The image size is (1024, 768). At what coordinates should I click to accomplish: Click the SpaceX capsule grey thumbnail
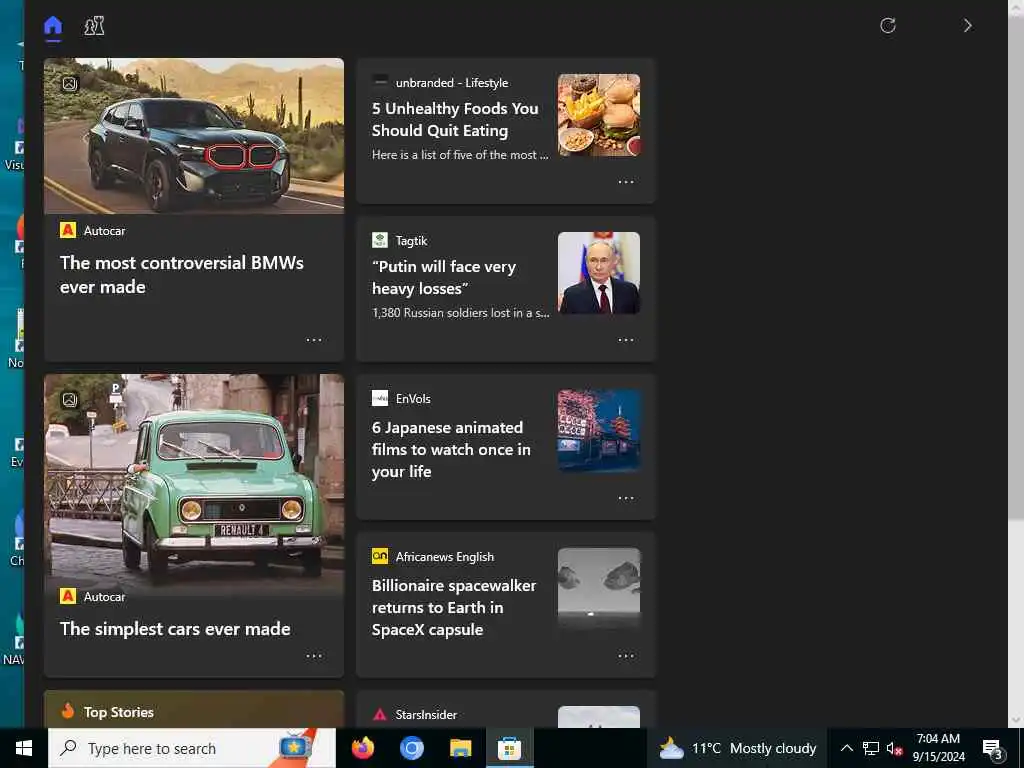(599, 589)
